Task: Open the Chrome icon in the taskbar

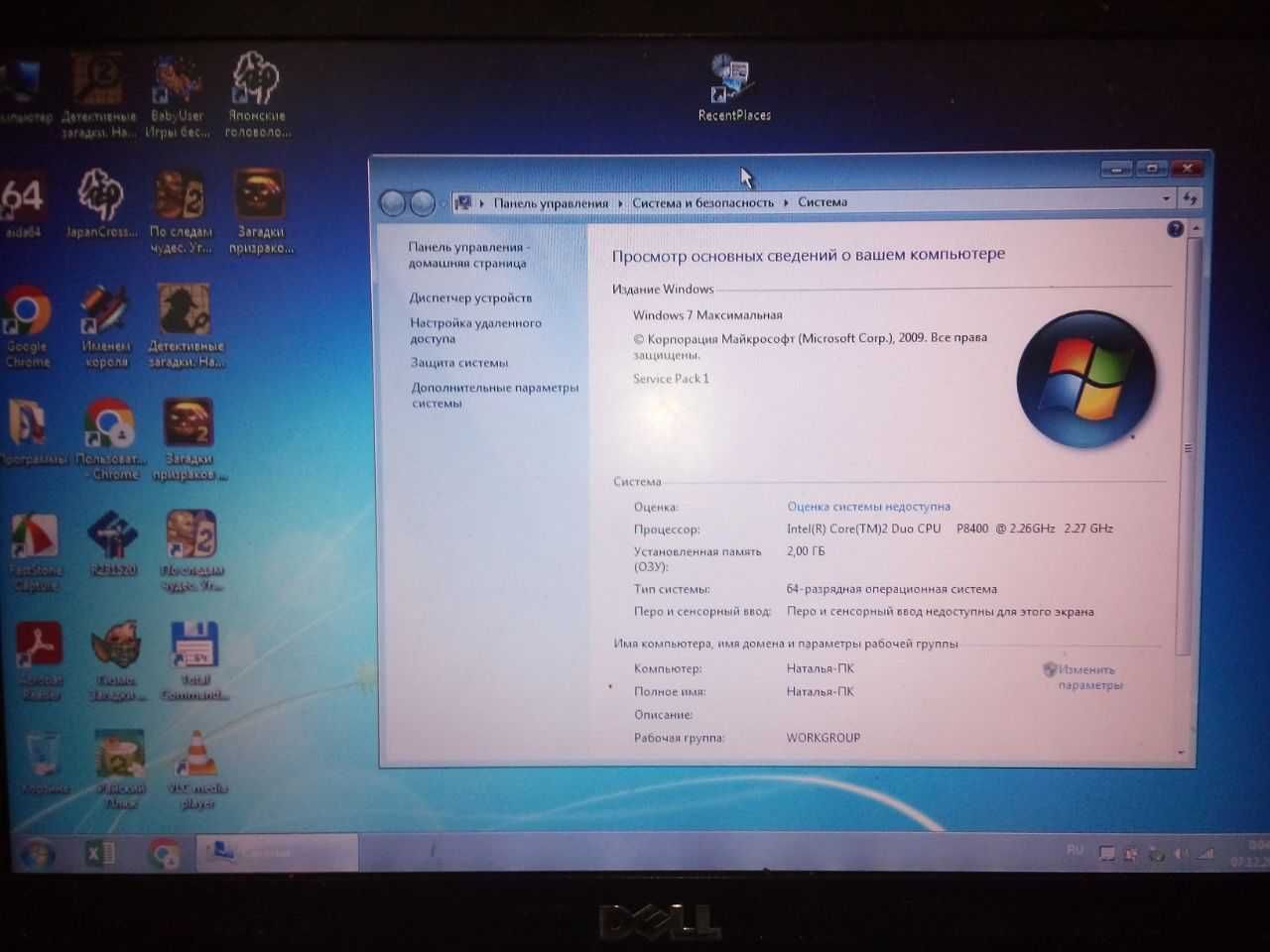Action: coord(164,853)
